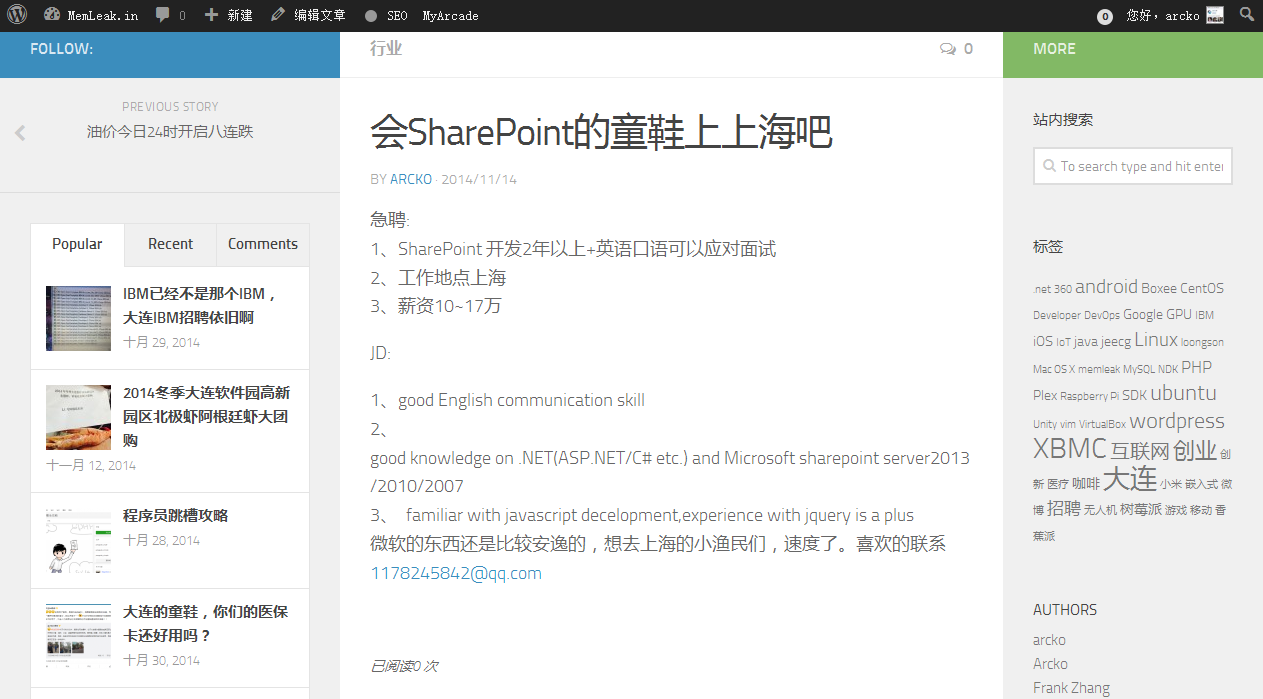Click the 咖啡 tag
Viewport: 1263px width, 699px height.
(1086, 483)
